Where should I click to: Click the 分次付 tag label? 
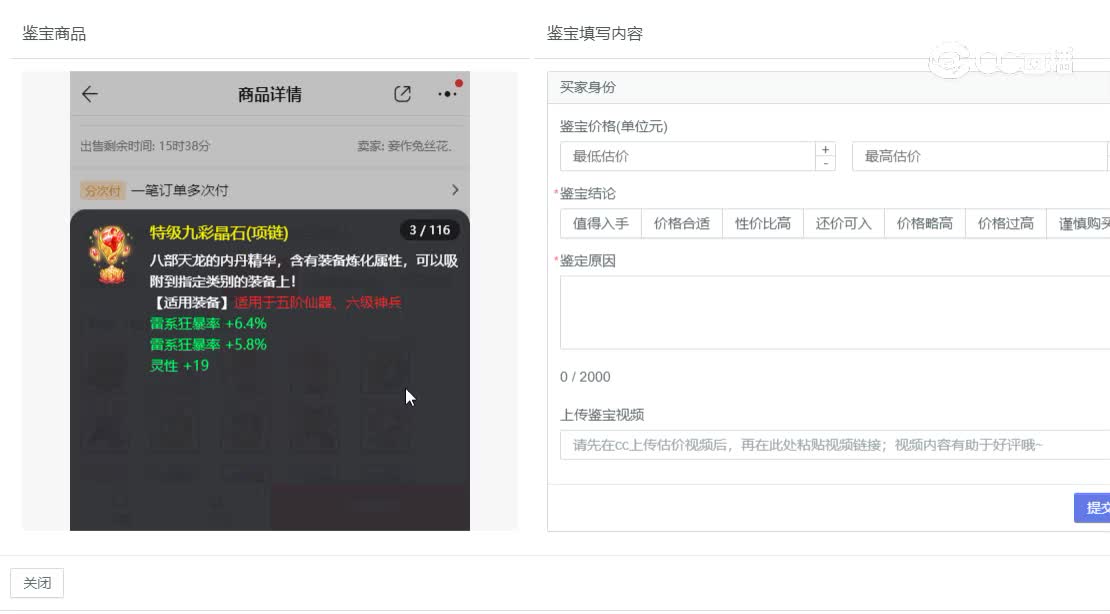pos(102,190)
